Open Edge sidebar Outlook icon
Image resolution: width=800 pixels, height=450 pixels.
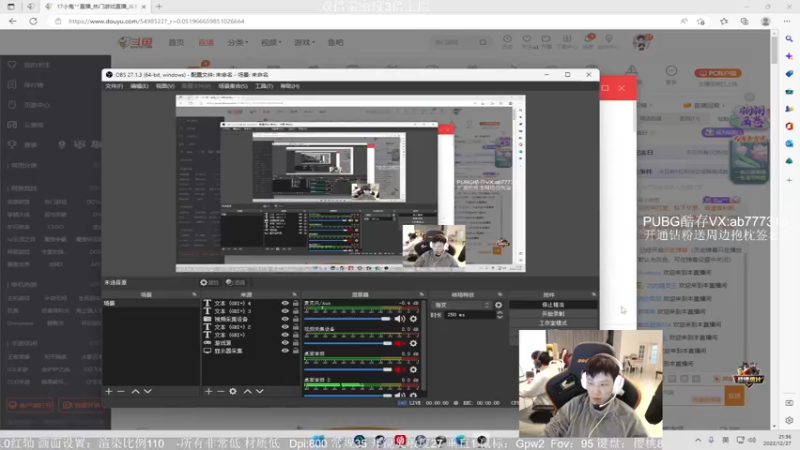(789, 144)
